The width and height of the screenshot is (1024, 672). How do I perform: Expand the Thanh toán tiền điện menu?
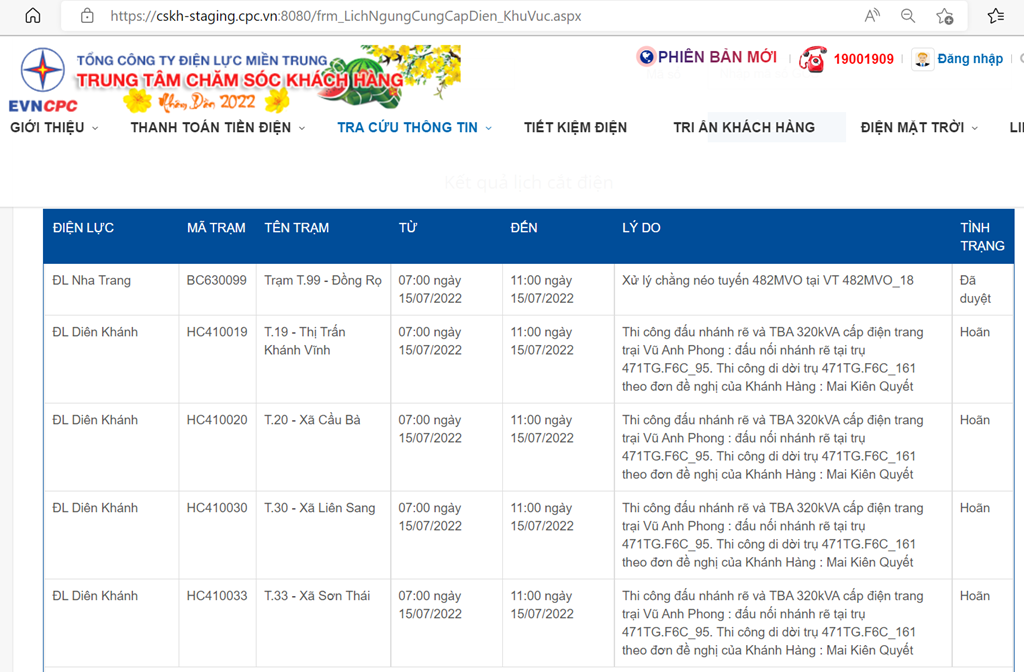point(218,127)
